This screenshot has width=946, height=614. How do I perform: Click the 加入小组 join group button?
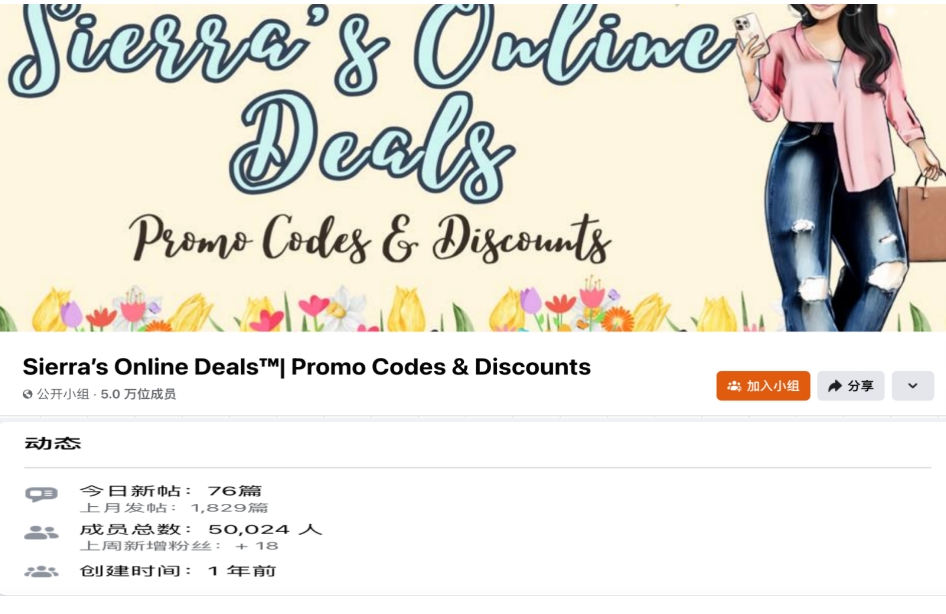tap(763, 386)
